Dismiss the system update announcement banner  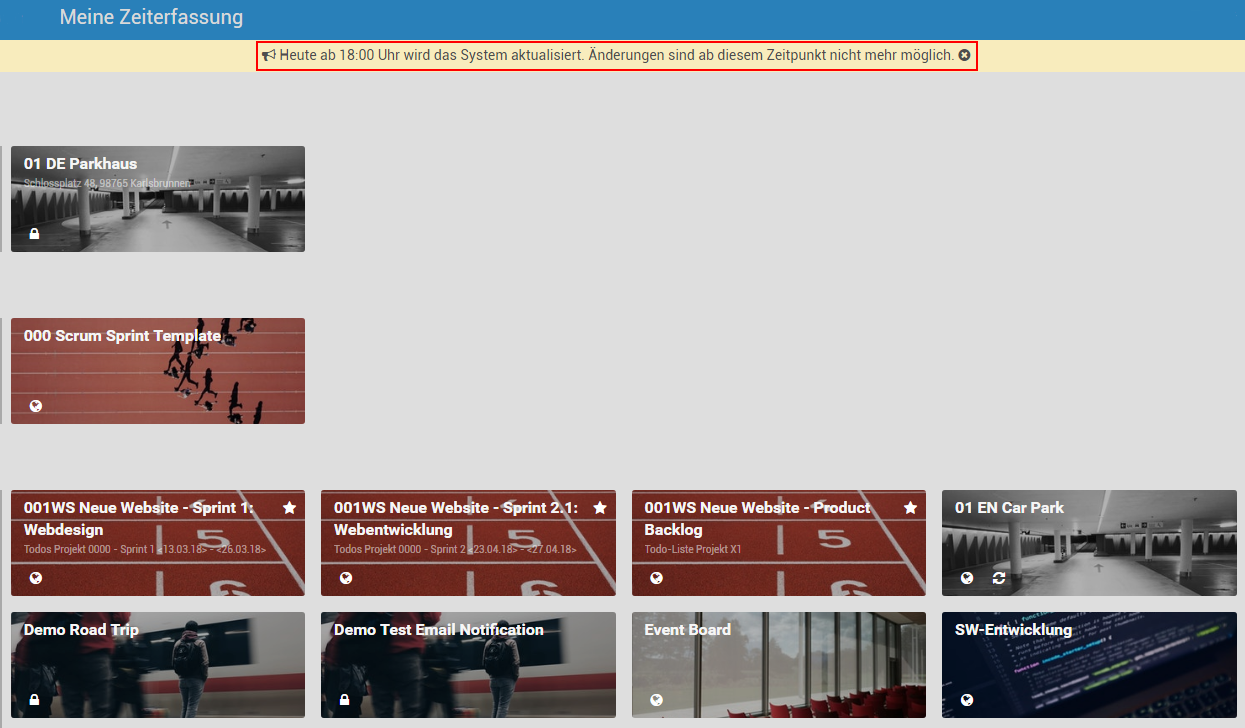(x=964, y=56)
